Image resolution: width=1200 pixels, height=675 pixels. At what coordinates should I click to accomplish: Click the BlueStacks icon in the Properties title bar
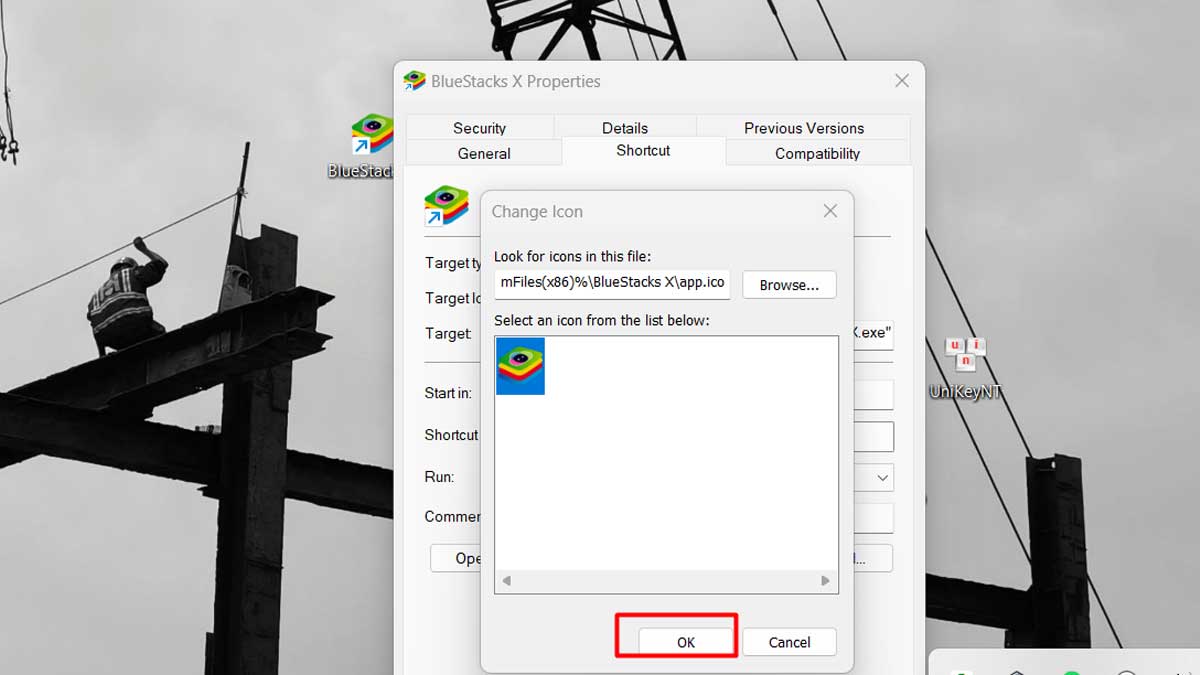click(414, 81)
